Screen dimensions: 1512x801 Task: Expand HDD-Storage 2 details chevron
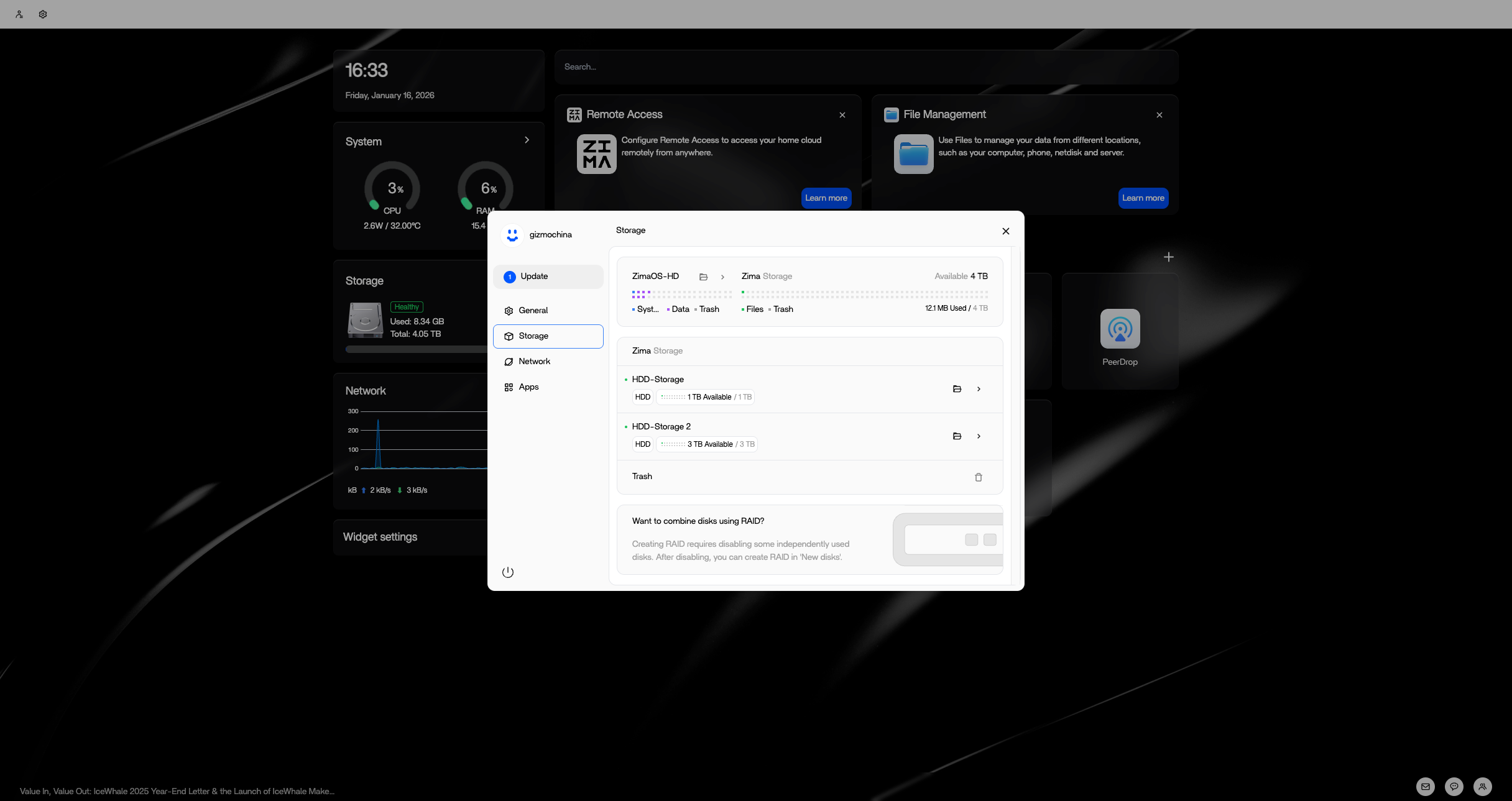coord(979,436)
